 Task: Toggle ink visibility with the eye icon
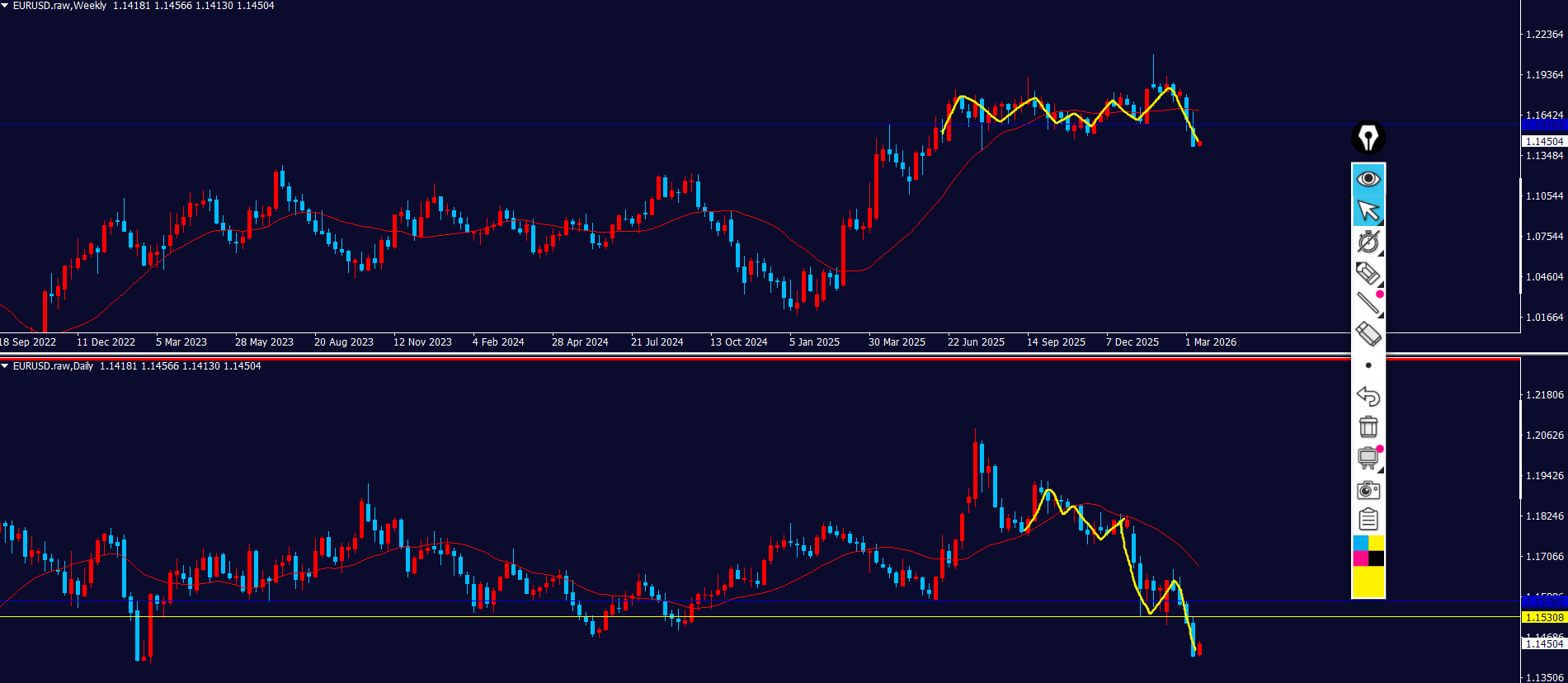[1368, 179]
